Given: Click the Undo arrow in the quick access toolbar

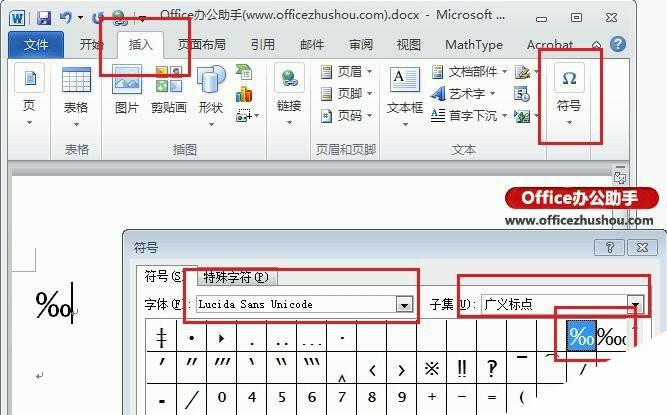Looking at the screenshot, I should point(66,17).
